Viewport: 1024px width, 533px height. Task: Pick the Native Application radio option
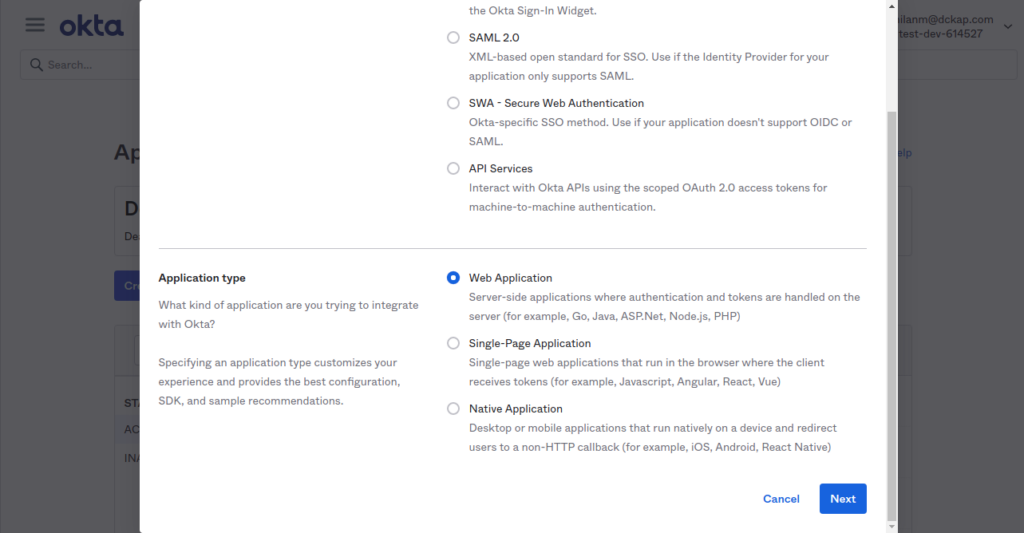[453, 409]
